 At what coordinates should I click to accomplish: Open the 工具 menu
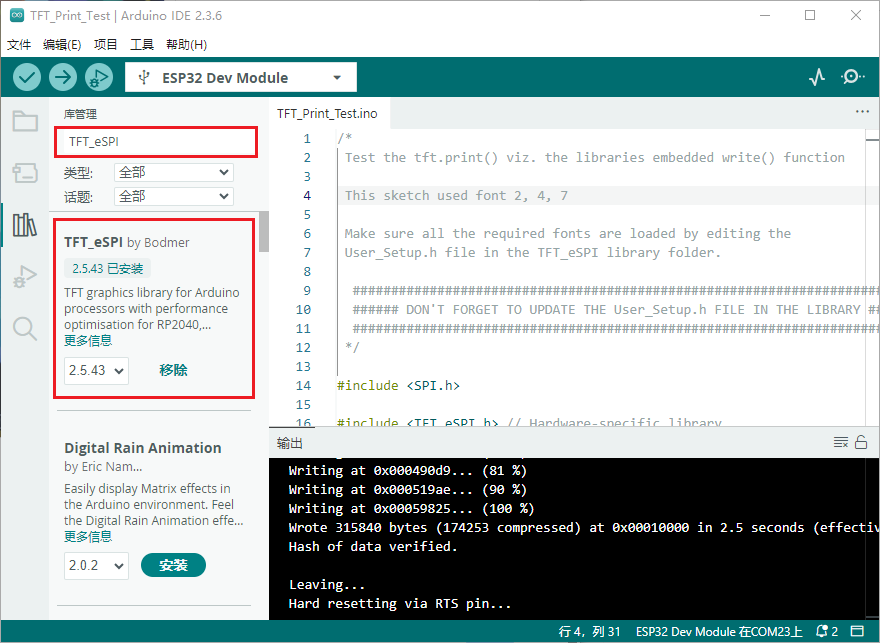(x=142, y=44)
